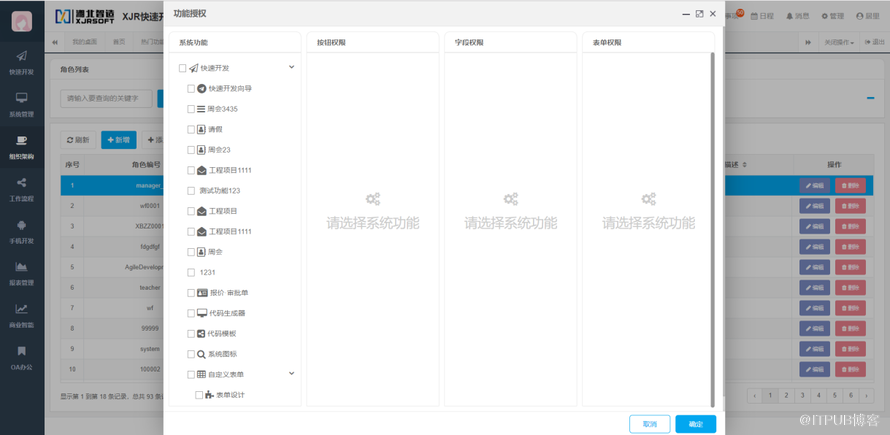Select the 报价-审批单 checkbox

click(191, 293)
